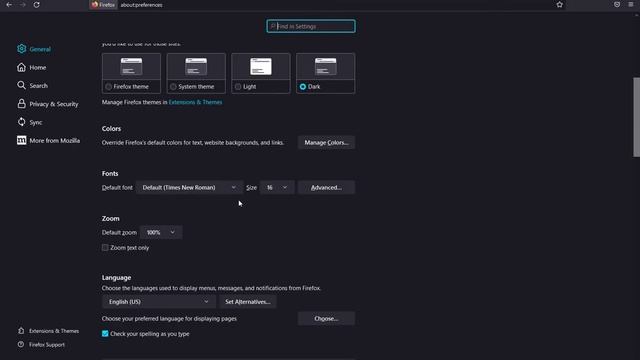Click the Extensions & Themes puzzle icon
The width and height of the screenshot is (640, 360).
21,331
